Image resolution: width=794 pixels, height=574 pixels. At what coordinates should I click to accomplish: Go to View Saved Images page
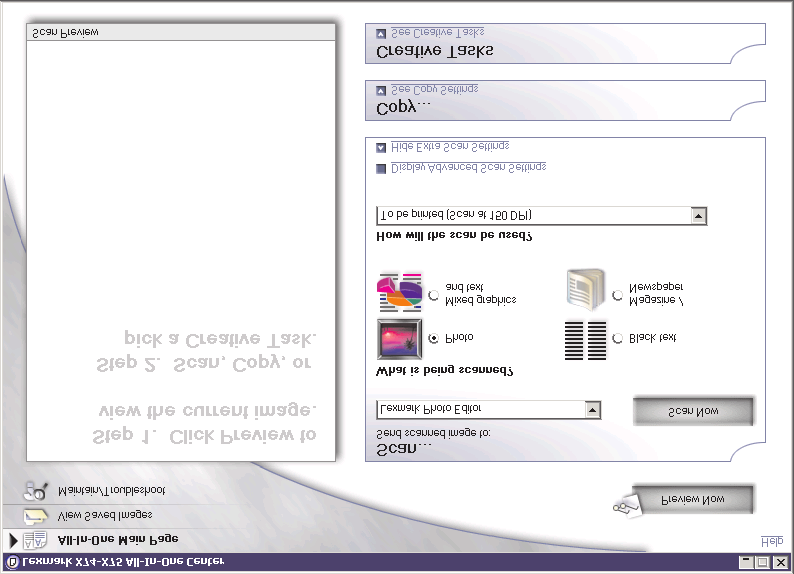point(105,515)
